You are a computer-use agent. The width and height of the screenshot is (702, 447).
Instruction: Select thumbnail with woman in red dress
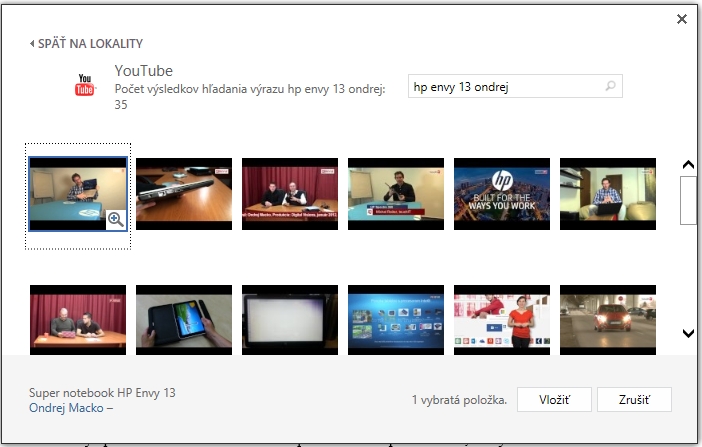click(502, 321)
